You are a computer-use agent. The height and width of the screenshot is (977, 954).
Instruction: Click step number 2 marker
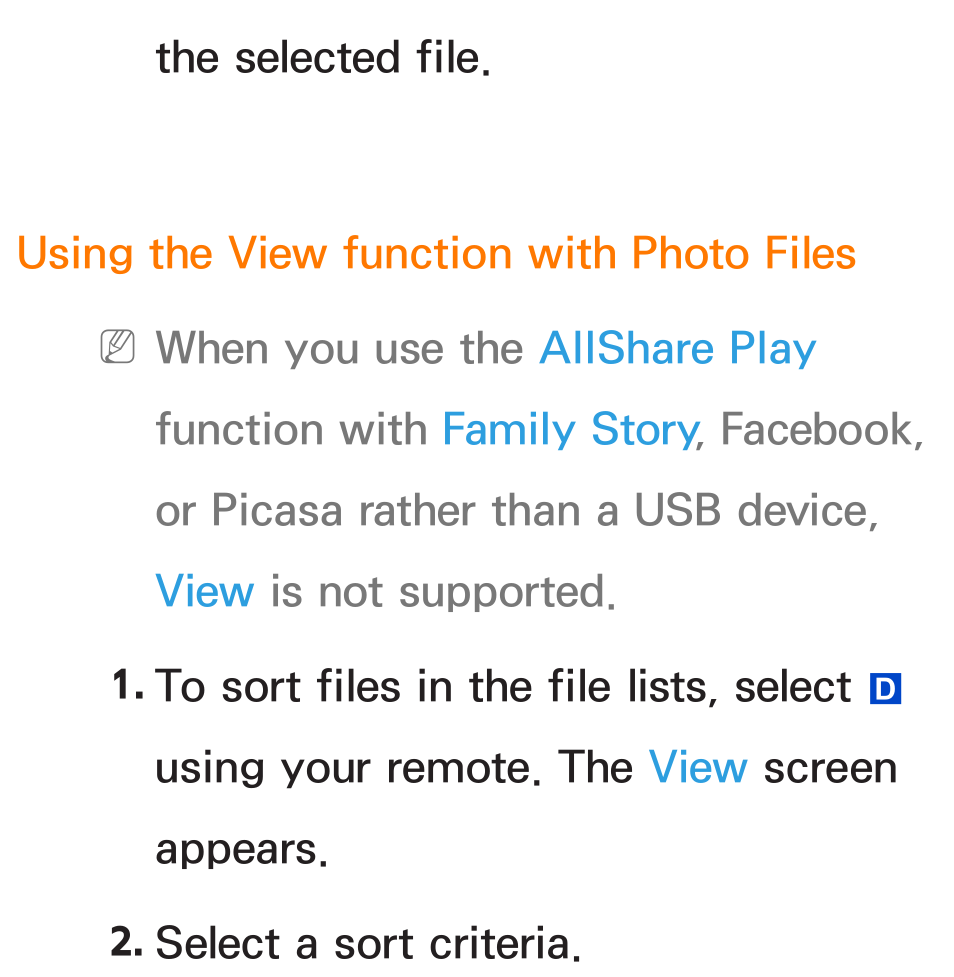pos(126,941)
